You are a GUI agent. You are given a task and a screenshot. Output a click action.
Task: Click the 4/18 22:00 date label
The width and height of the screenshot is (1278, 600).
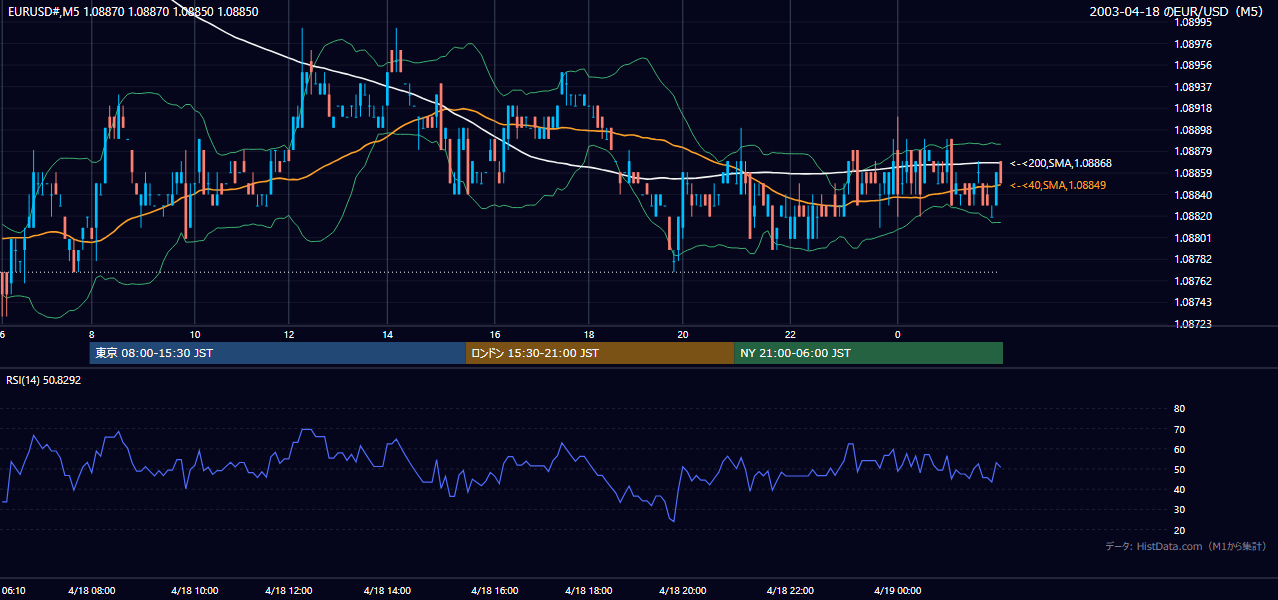[x=790, y=591]
